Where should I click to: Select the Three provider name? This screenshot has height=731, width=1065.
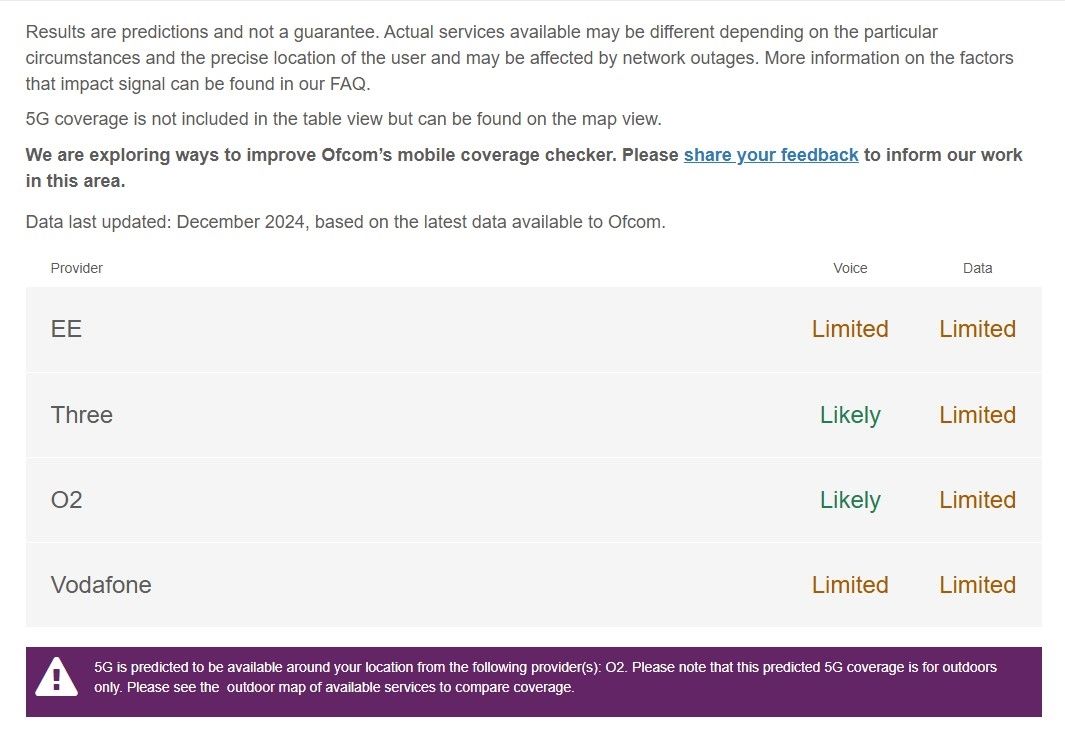[82, 414]
